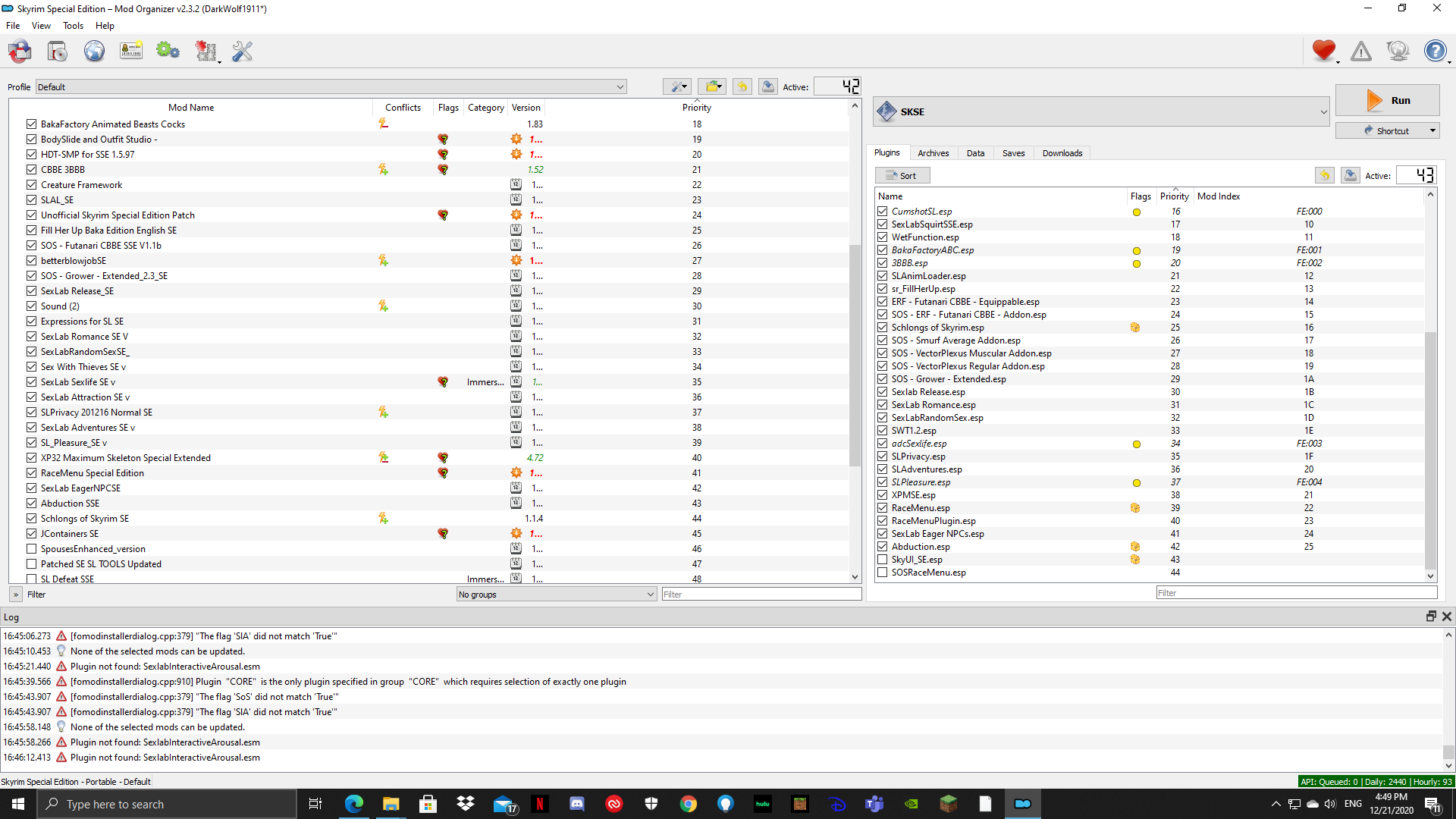Click the Run button
This screenshot has width=1456, height=819.
tap(1387, 100)
